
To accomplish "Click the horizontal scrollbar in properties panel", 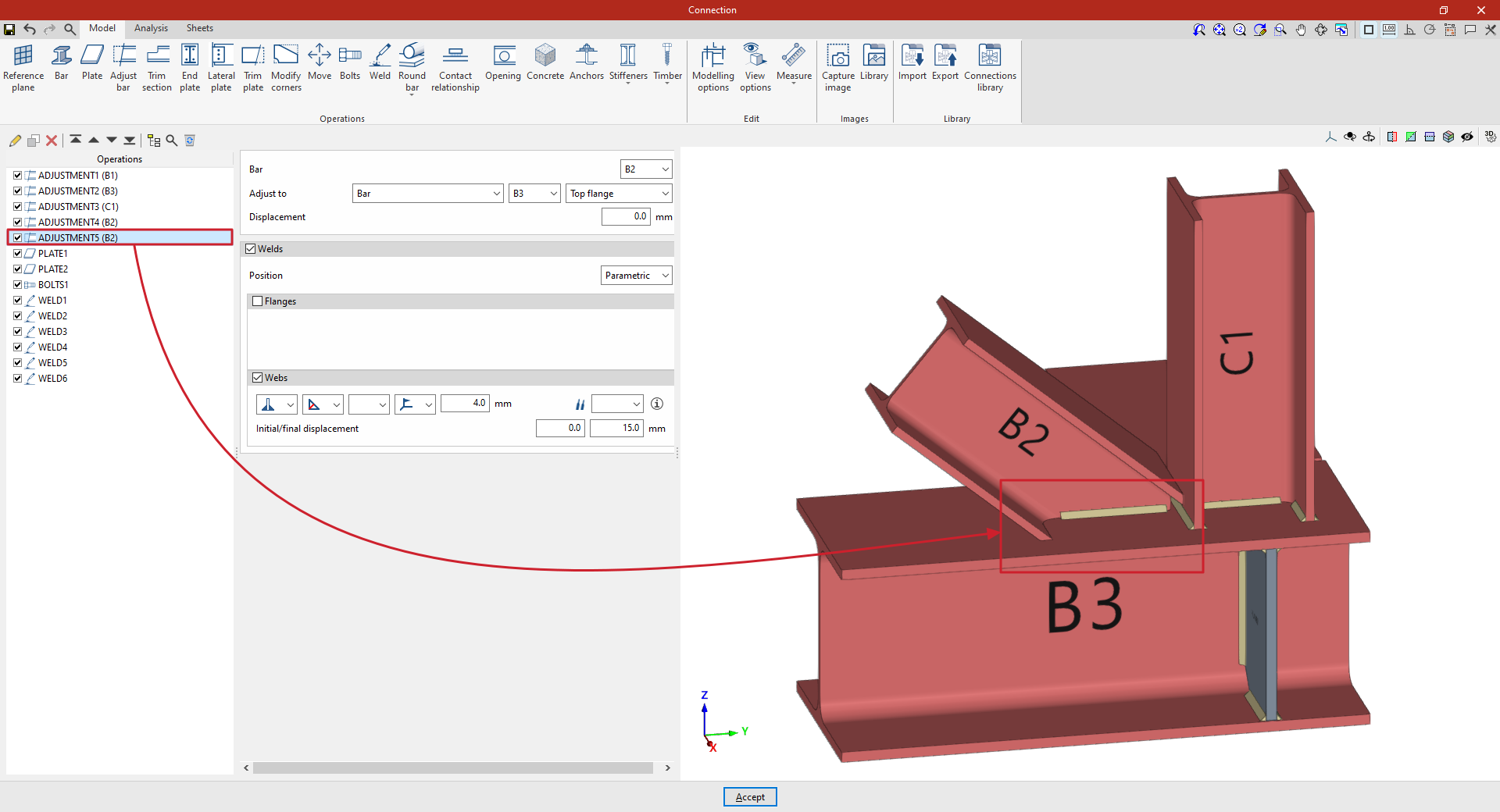I will 453,768.
